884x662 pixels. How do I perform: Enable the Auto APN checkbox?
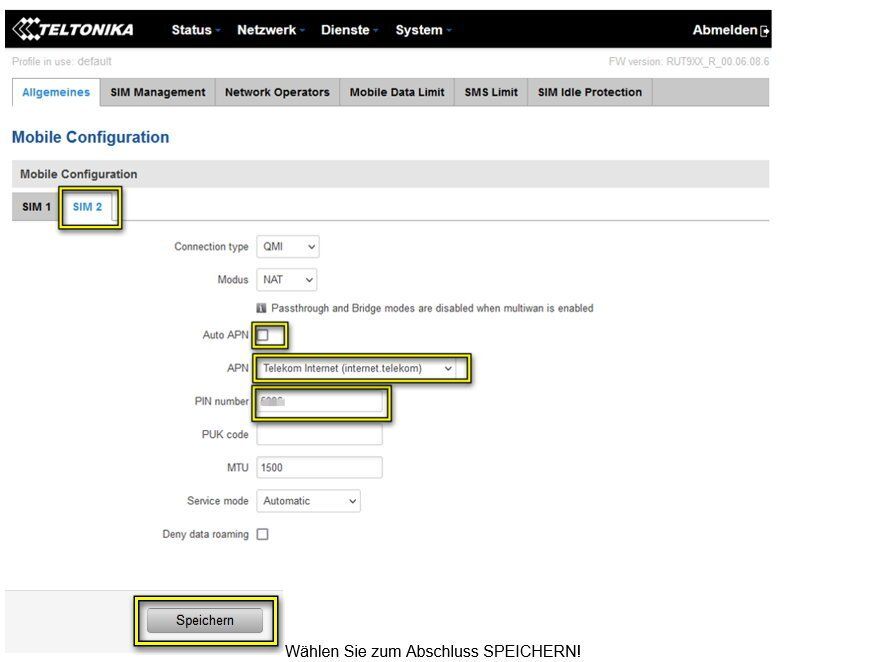coord(263,335)
